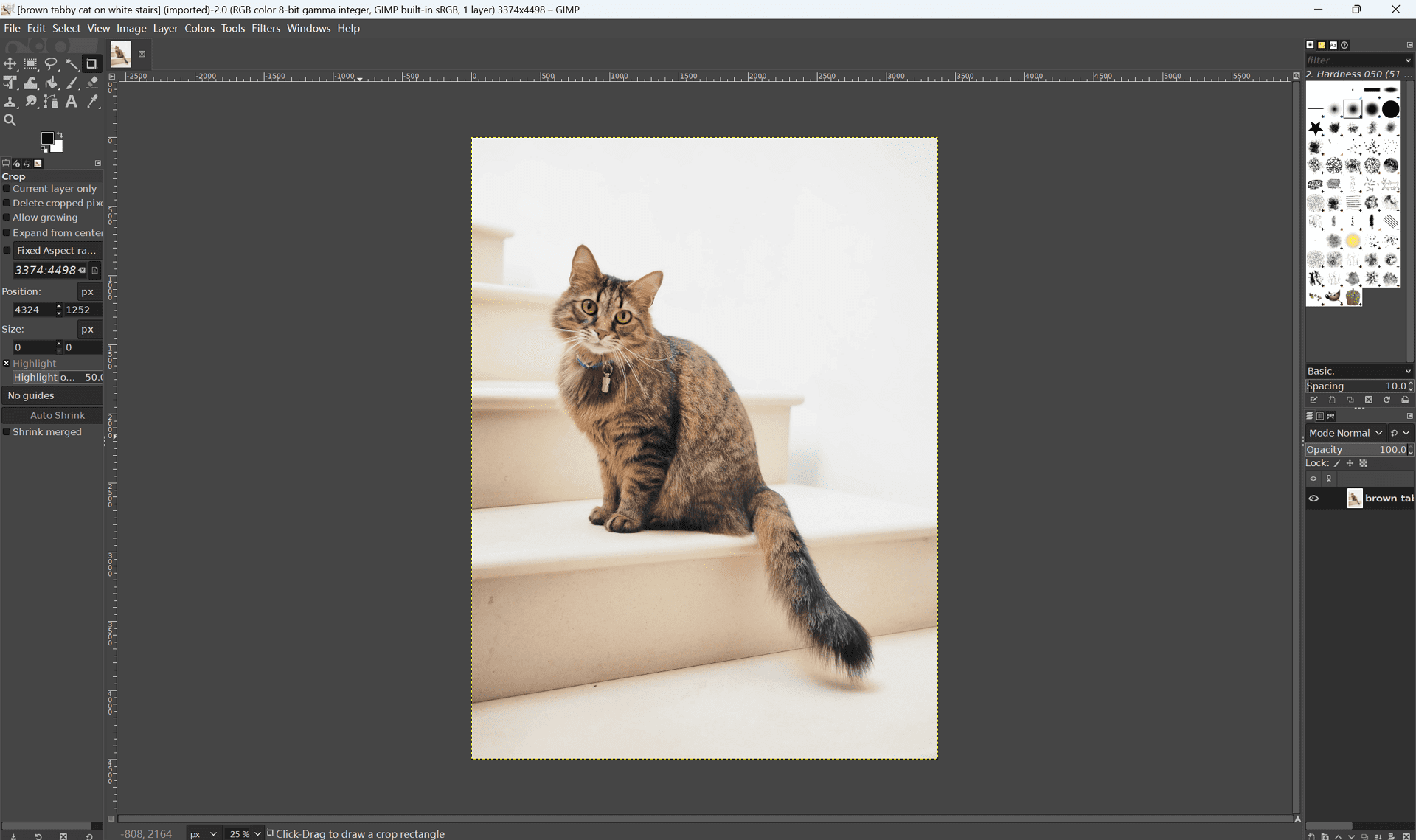Open status bar px unit dropdown
Viewport: 1416px width, 840px height.
point(204,834)
